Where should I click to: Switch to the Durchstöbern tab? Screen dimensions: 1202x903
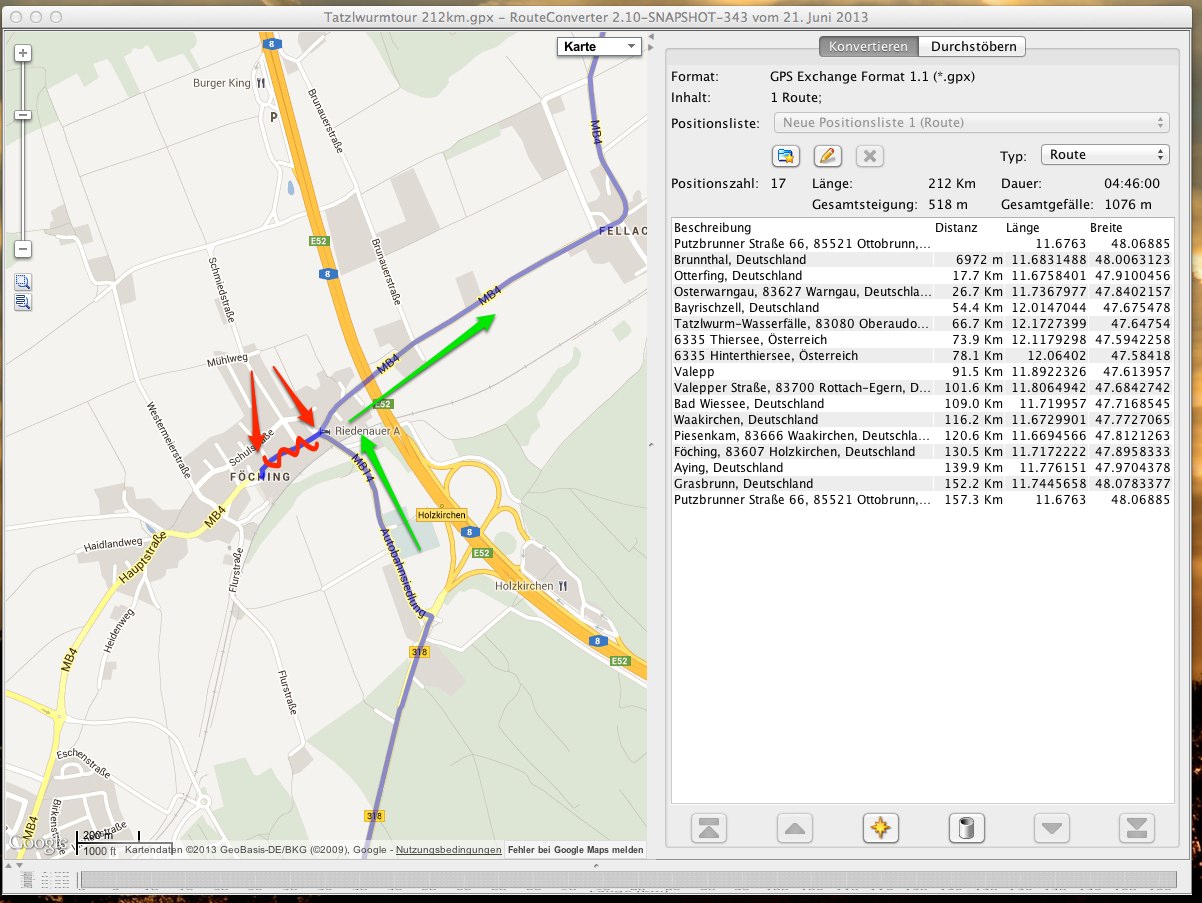coord(973,47)
